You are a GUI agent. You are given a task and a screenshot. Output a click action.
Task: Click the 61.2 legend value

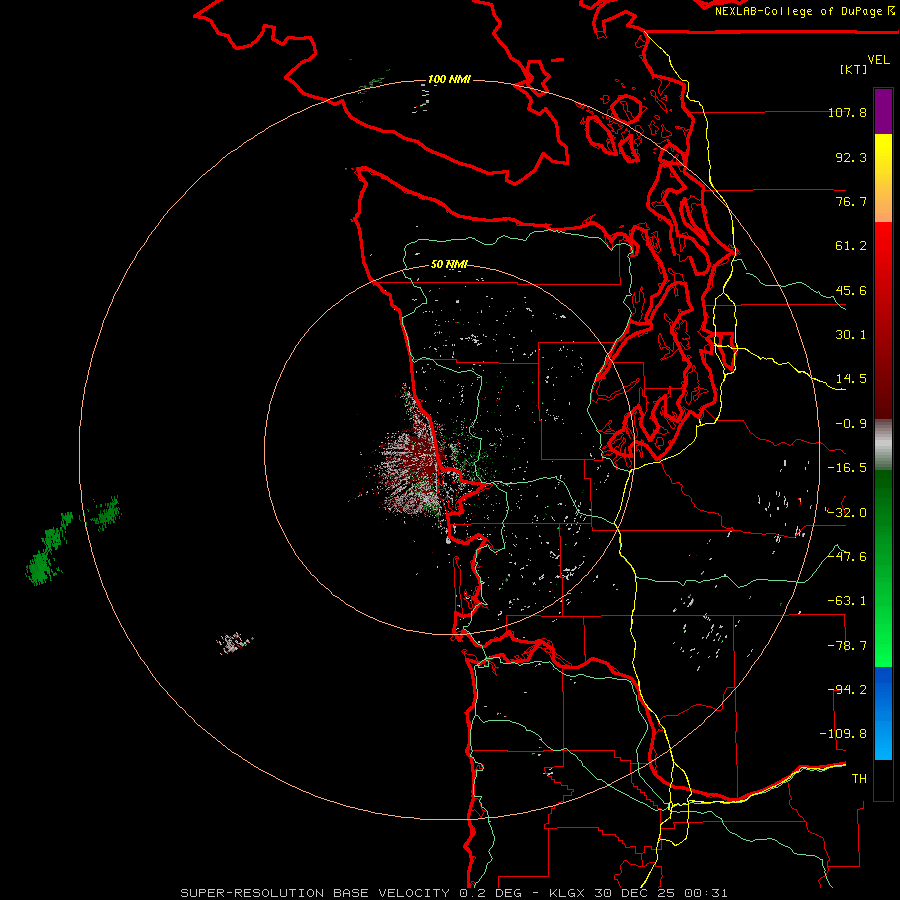point(851,246)
